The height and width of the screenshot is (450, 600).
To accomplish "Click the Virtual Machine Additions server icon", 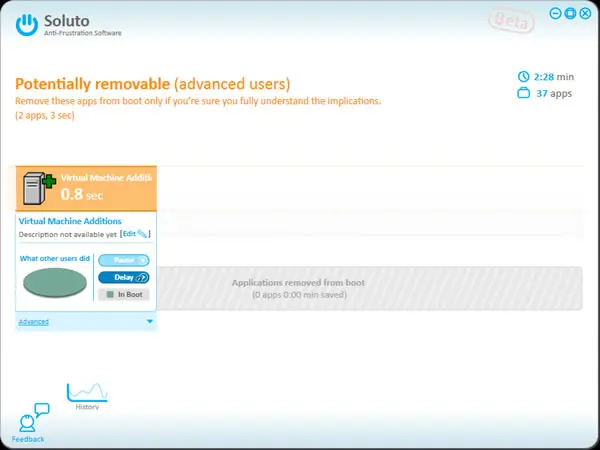I will tap(39, 188).
